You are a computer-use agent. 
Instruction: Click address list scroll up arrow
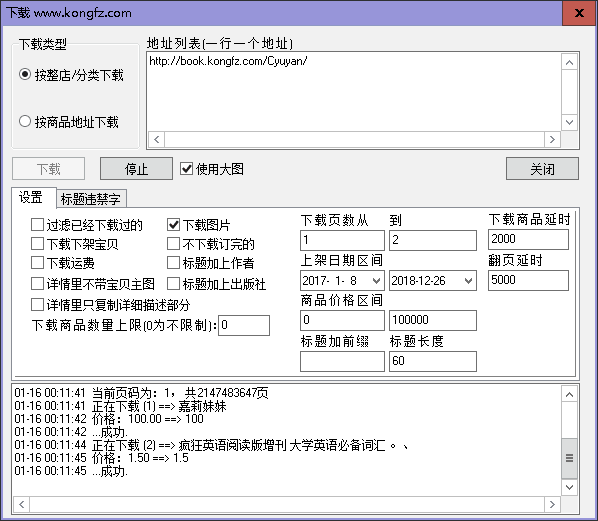coord(569,62)
